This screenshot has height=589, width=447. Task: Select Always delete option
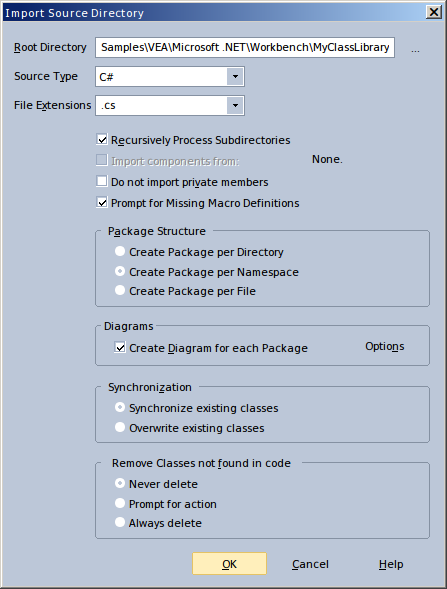(x=120, y=522)
